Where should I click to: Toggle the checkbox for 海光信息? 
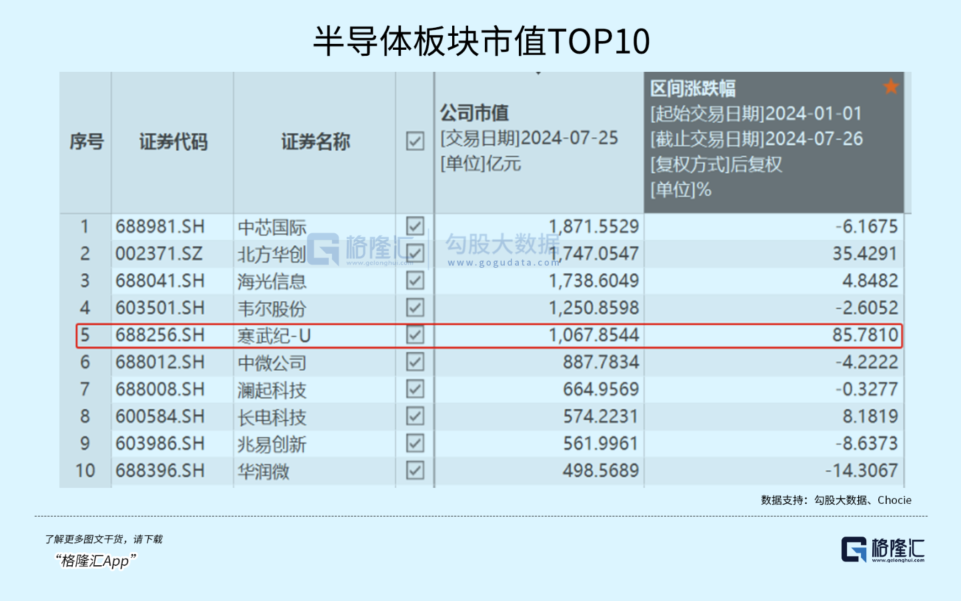click(x=415, y=281)
